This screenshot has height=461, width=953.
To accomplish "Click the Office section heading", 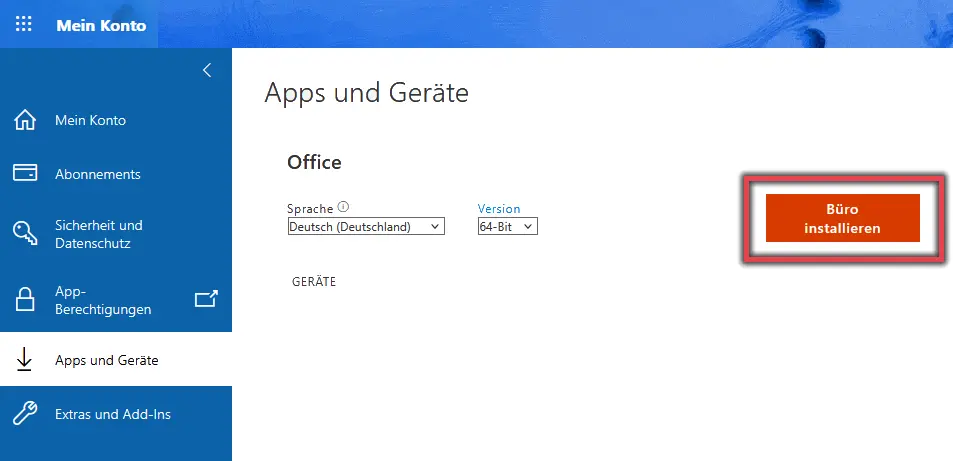I will pos(314,162).
